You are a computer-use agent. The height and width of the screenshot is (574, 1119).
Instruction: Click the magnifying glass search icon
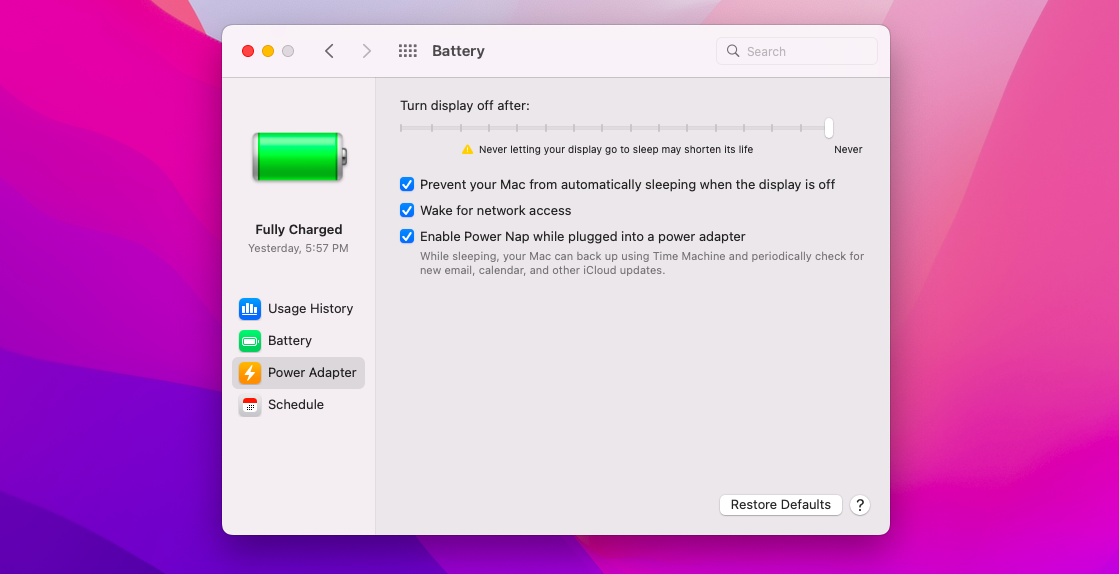(732, 51)
